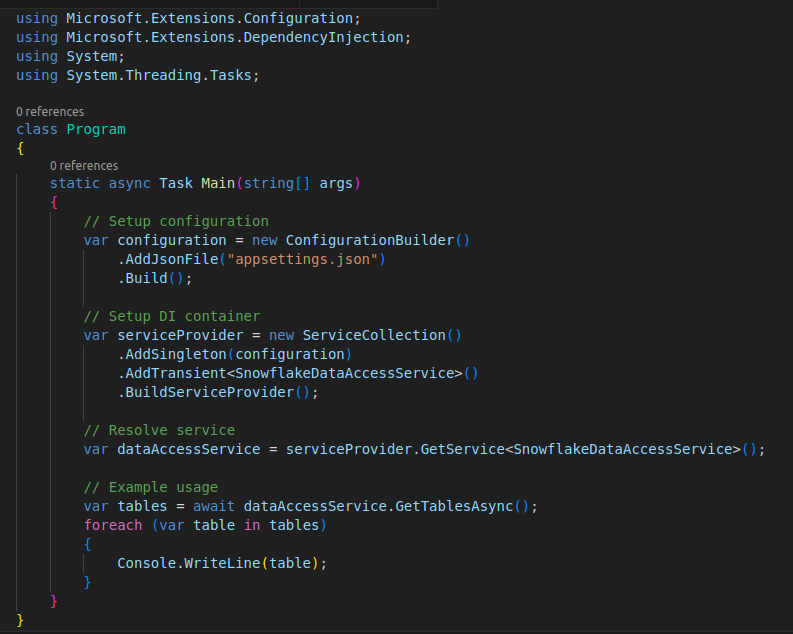Open "0 references" CodeLens above Main method
Screen dimensions: 793x634
[84, 165]
